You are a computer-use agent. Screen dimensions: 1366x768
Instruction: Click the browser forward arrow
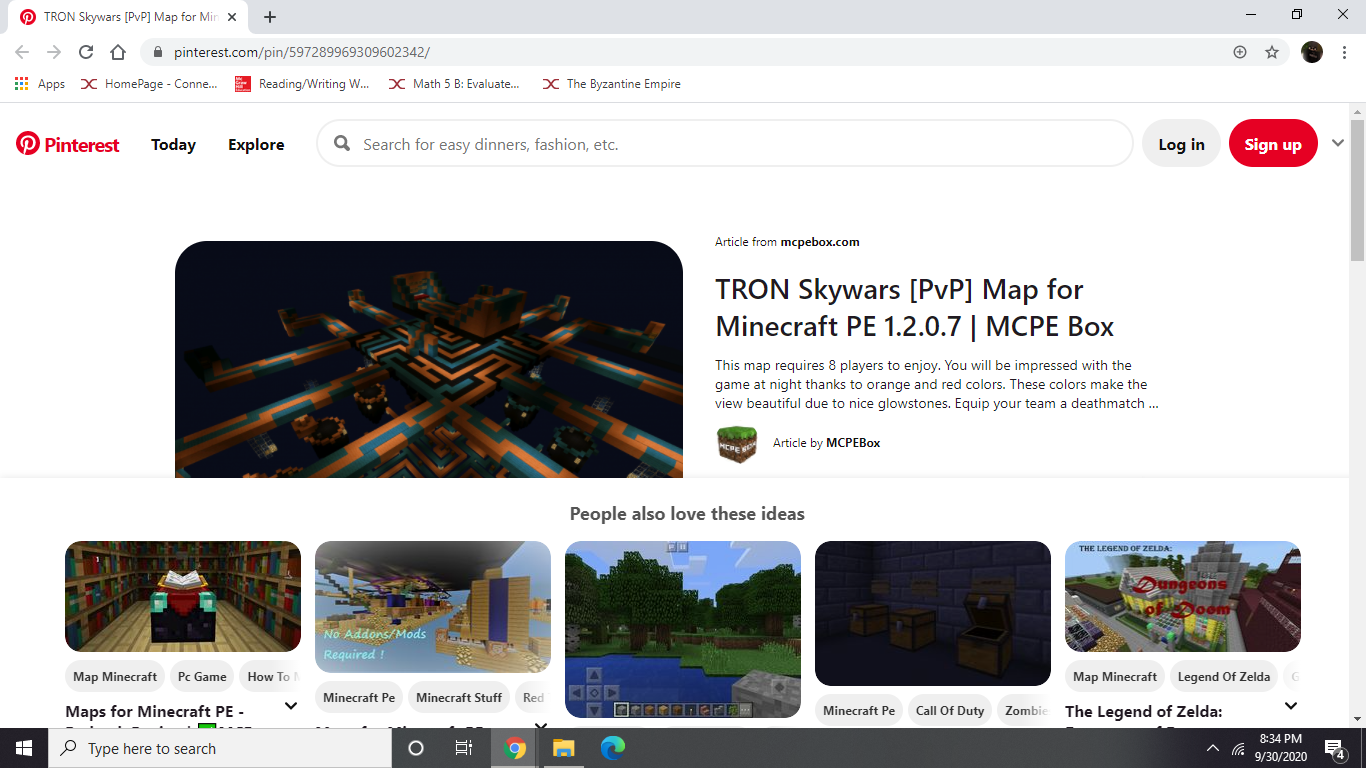pyautogui.click(x=54, y=52)
